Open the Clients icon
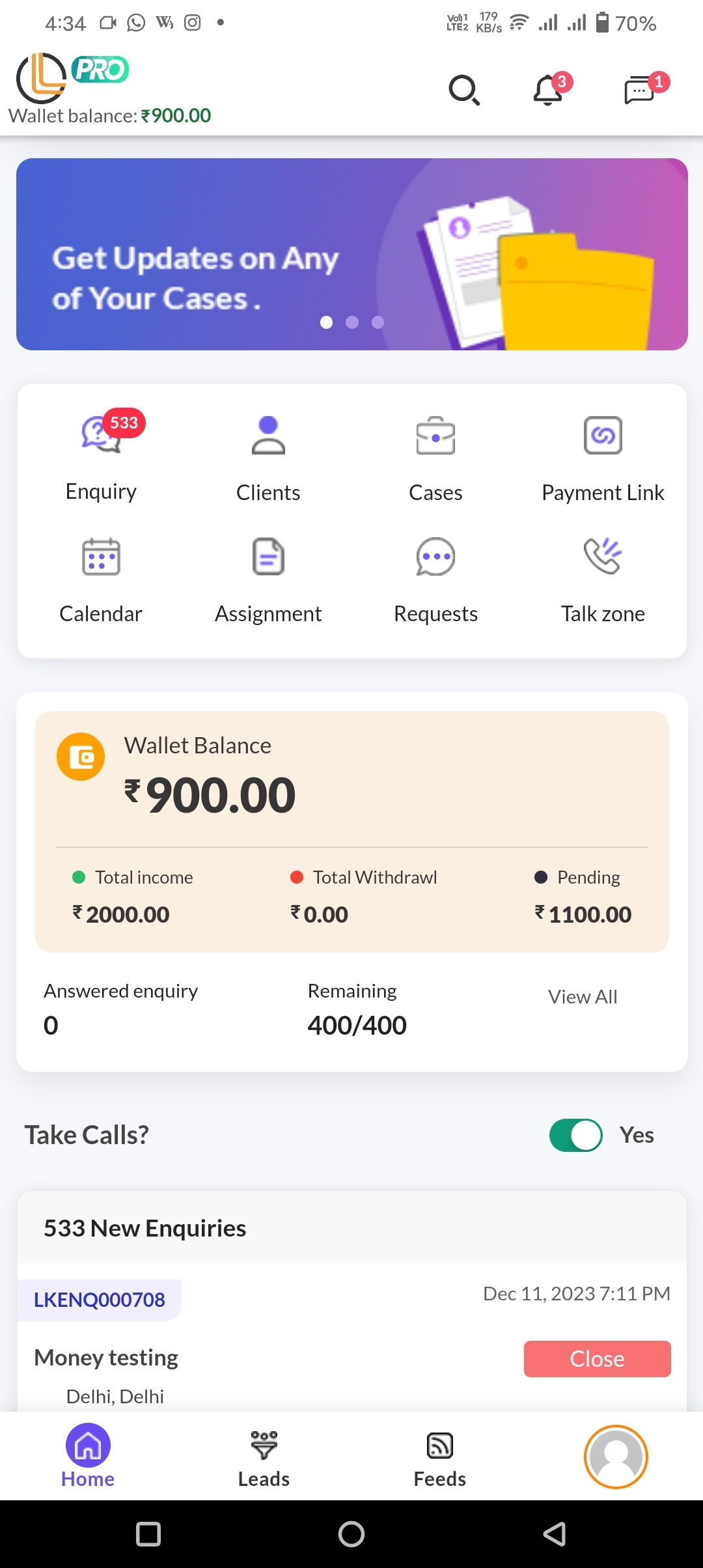Image resolution: width=703 pixels, height=1568 pixels. point(268,435)
